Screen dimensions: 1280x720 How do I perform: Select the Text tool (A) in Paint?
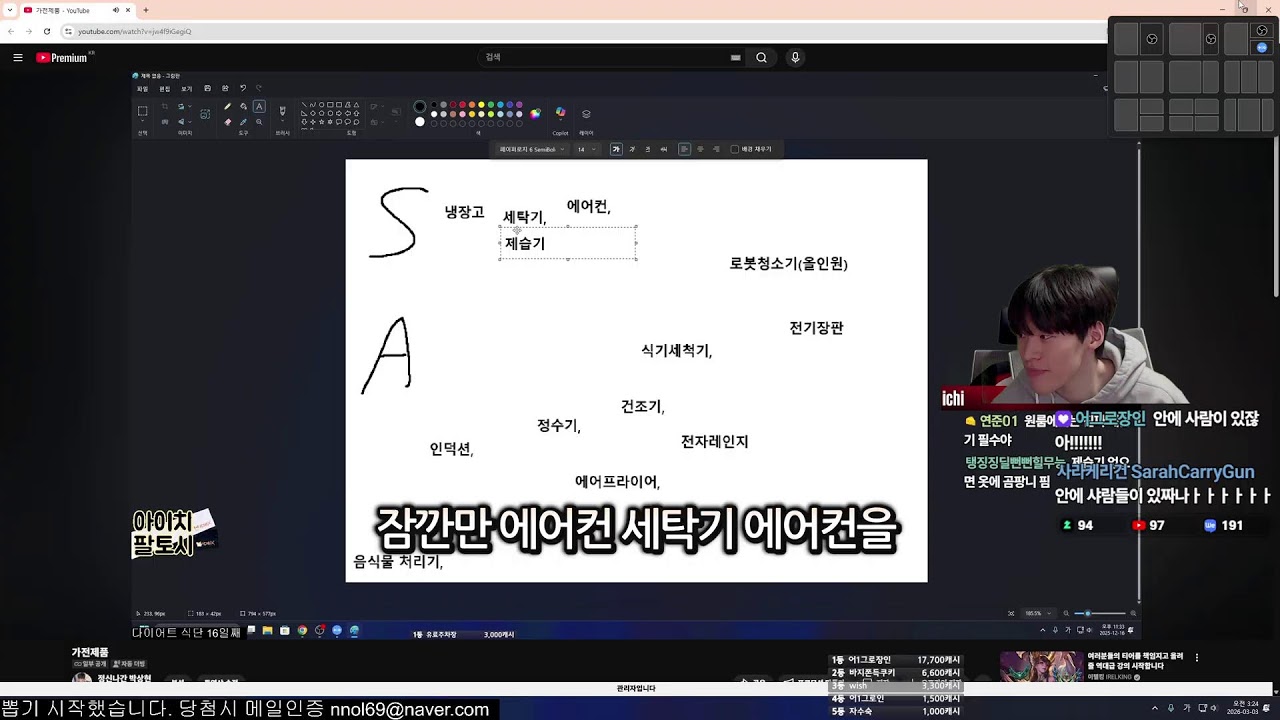259,106
